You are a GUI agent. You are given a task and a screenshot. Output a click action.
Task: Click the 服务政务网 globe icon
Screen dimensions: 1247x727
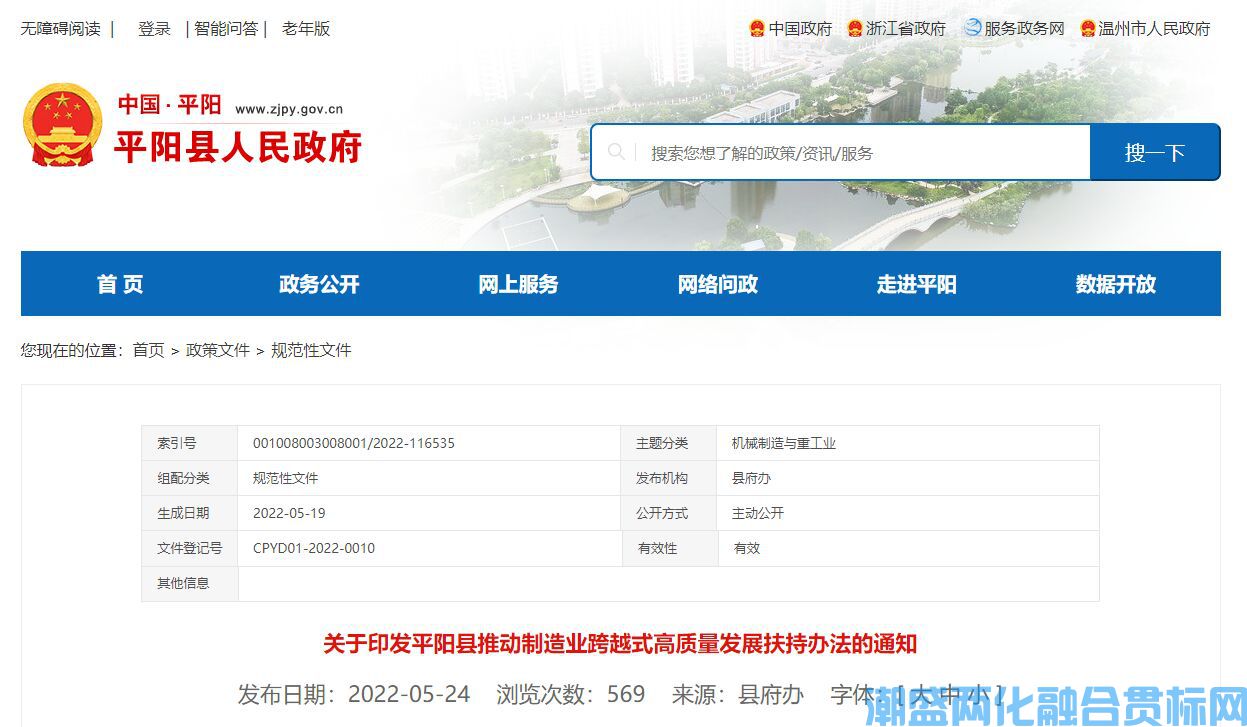pos(973,28)
